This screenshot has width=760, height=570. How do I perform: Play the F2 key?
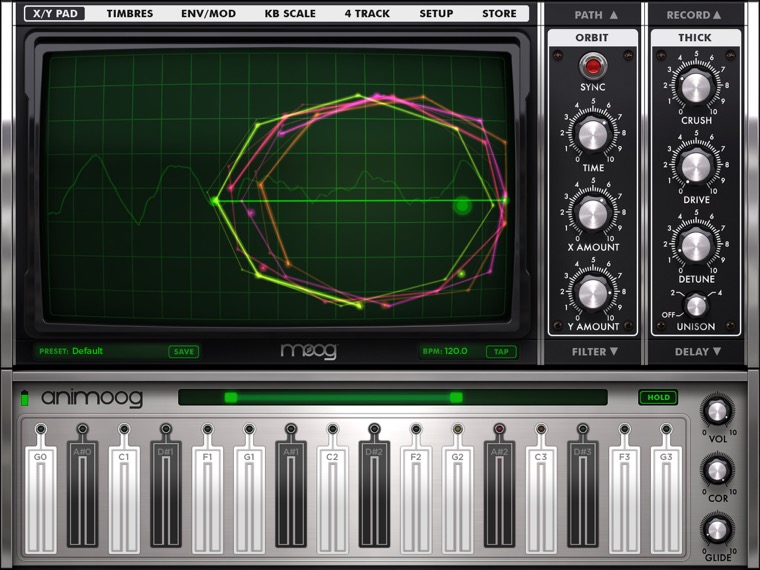(x=416, y=499)
